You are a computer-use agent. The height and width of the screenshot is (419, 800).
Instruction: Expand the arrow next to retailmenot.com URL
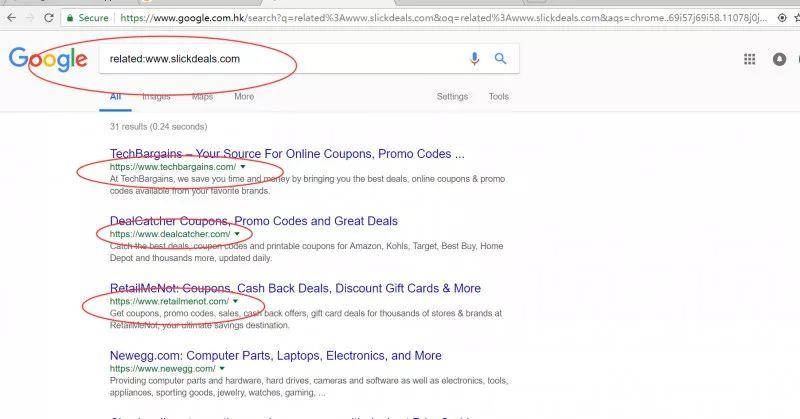coord(235,301)
